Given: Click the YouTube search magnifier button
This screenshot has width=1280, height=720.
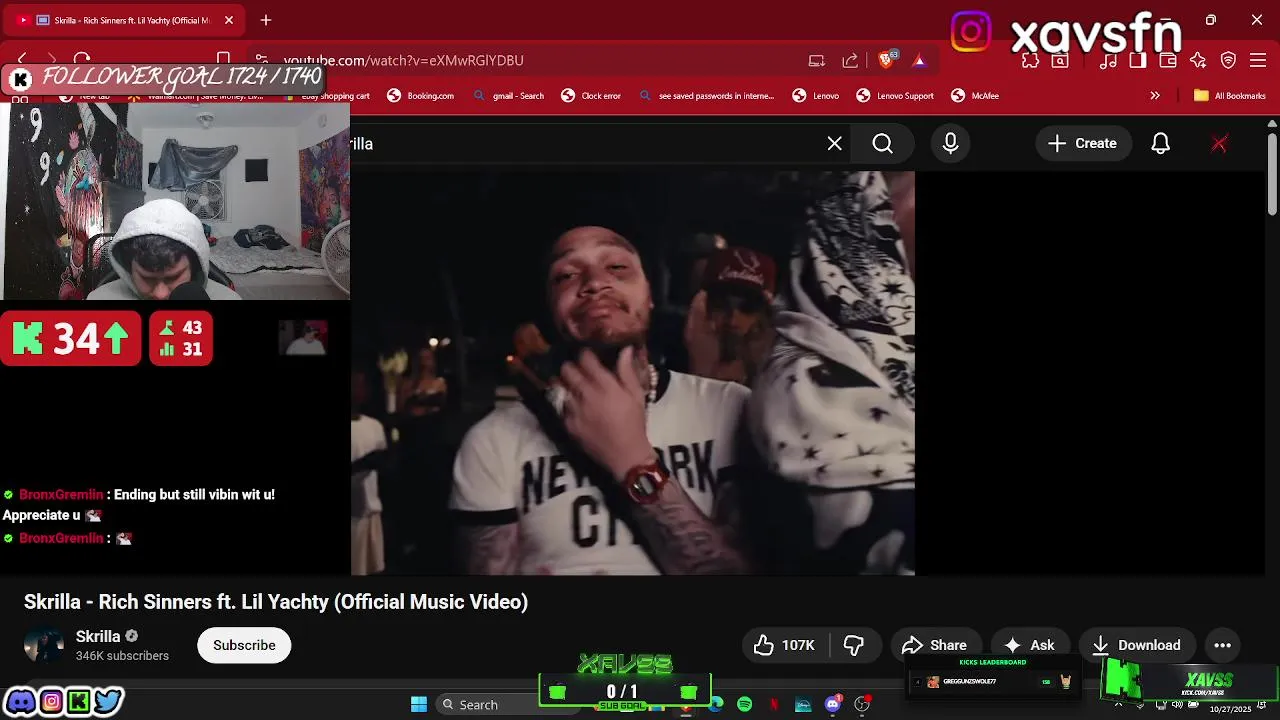Looking at the screenshot, I should coord(883,143).
